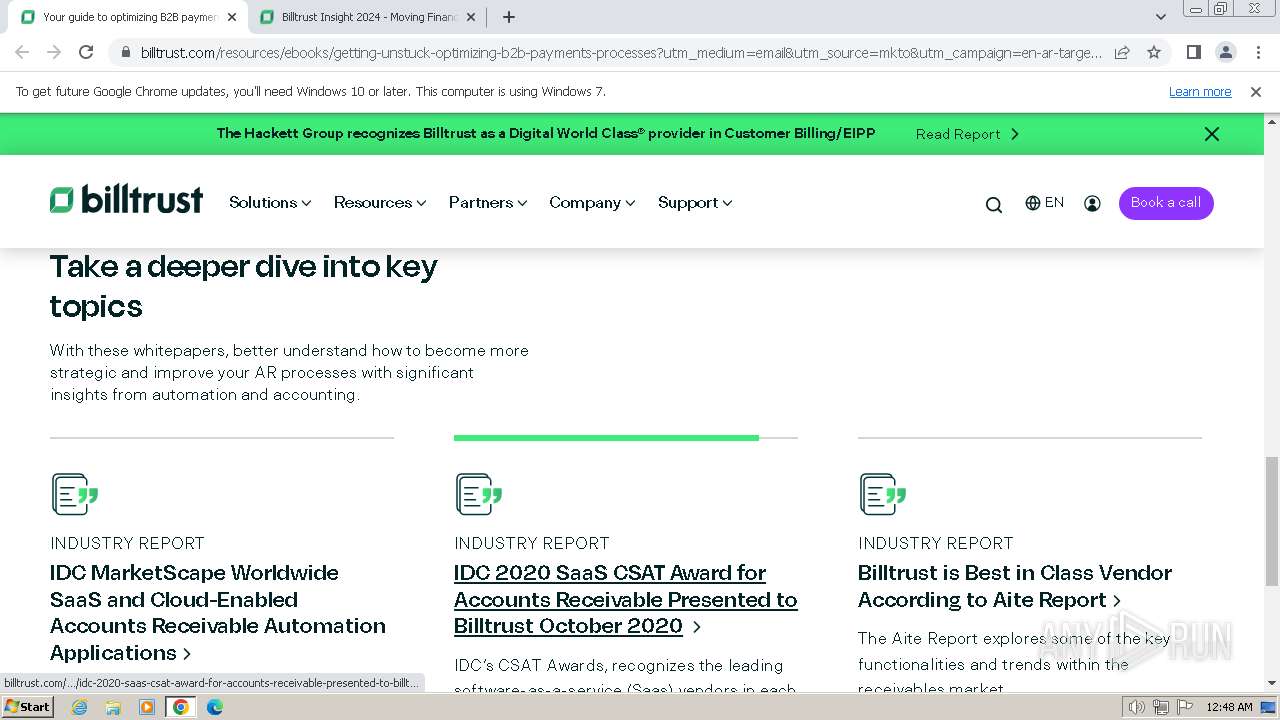This screenshot has width=1280, height=720.
Task: Click the Aite Report document icon
Action: (x=883, y=494)
